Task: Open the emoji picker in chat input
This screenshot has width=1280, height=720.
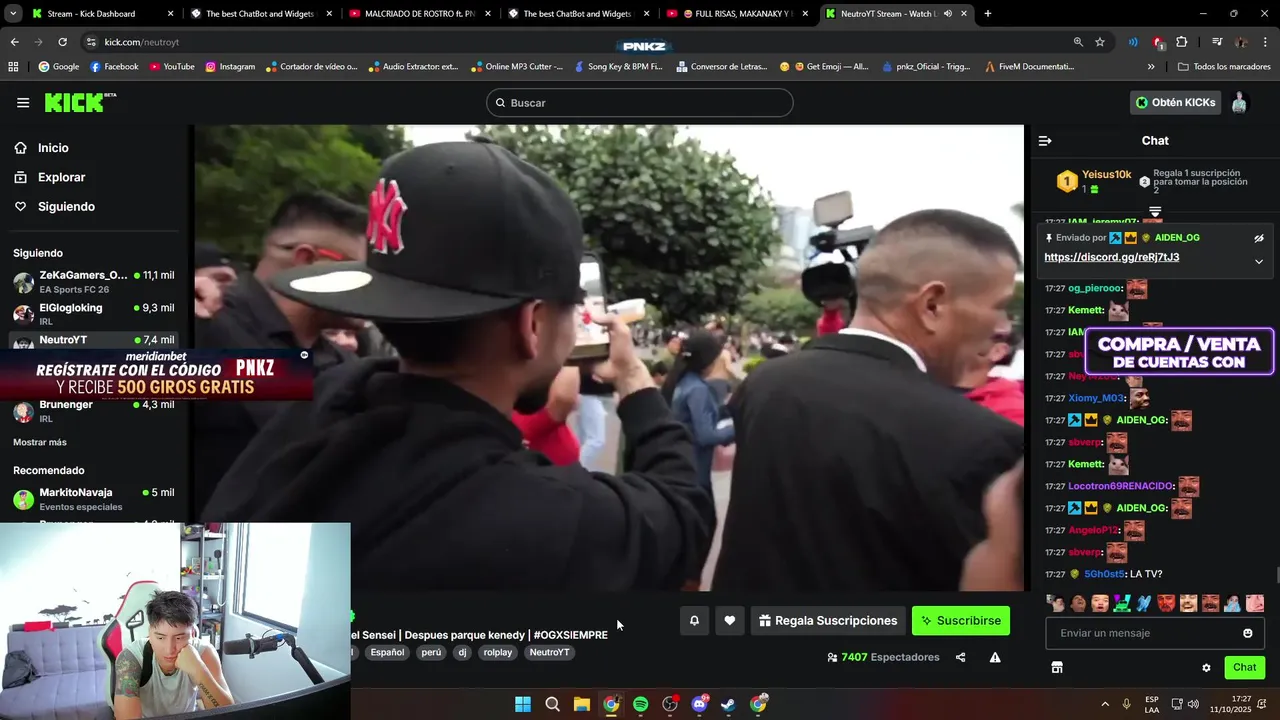Action: [1248, 633]
